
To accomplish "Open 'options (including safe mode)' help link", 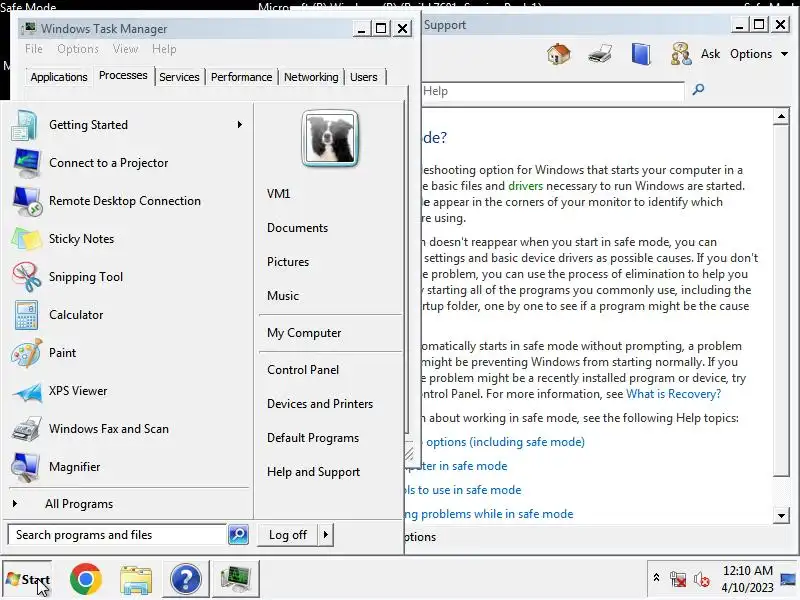I will point(505,442).
